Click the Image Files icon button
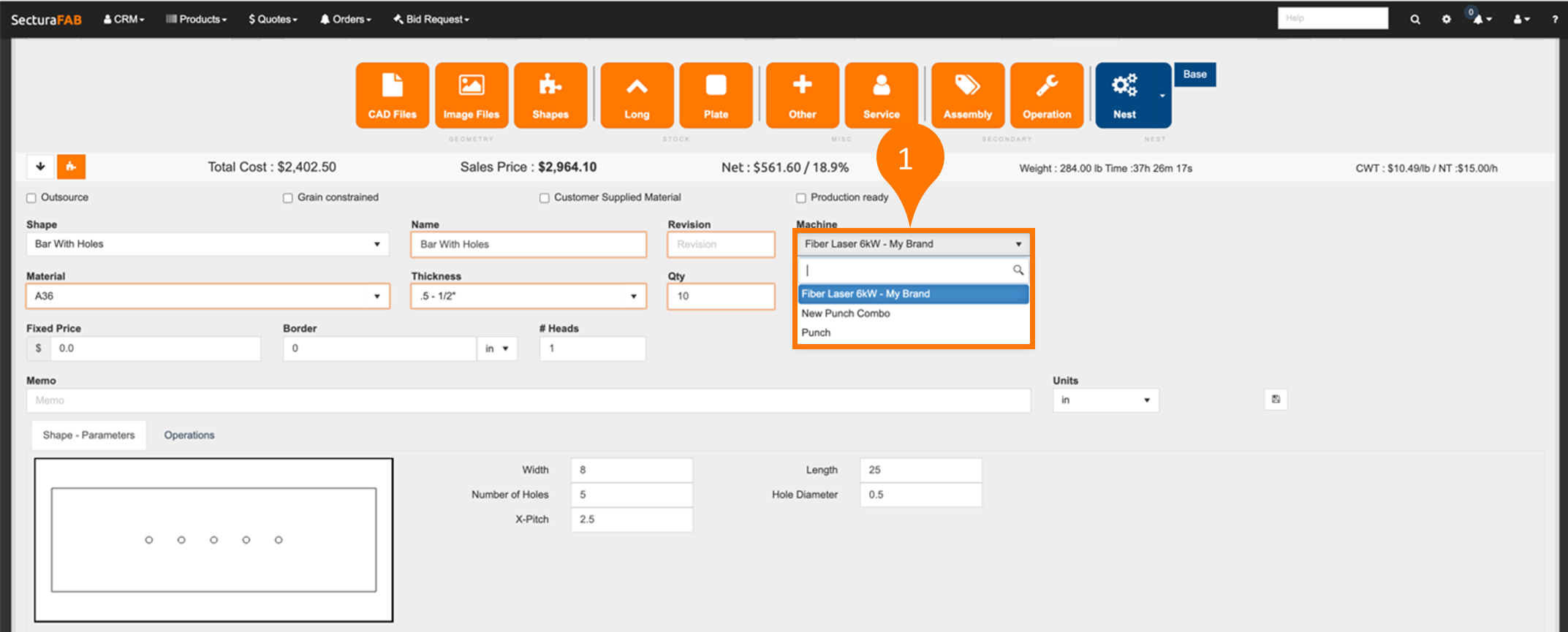 [471, 95]
